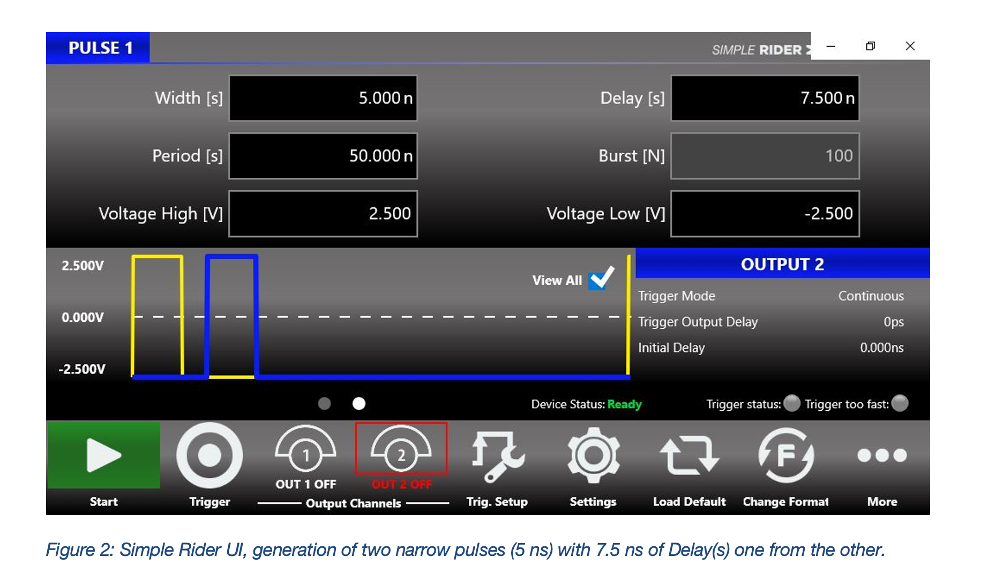Click the Trigger Output Delay value 0ps

(893, 322)
